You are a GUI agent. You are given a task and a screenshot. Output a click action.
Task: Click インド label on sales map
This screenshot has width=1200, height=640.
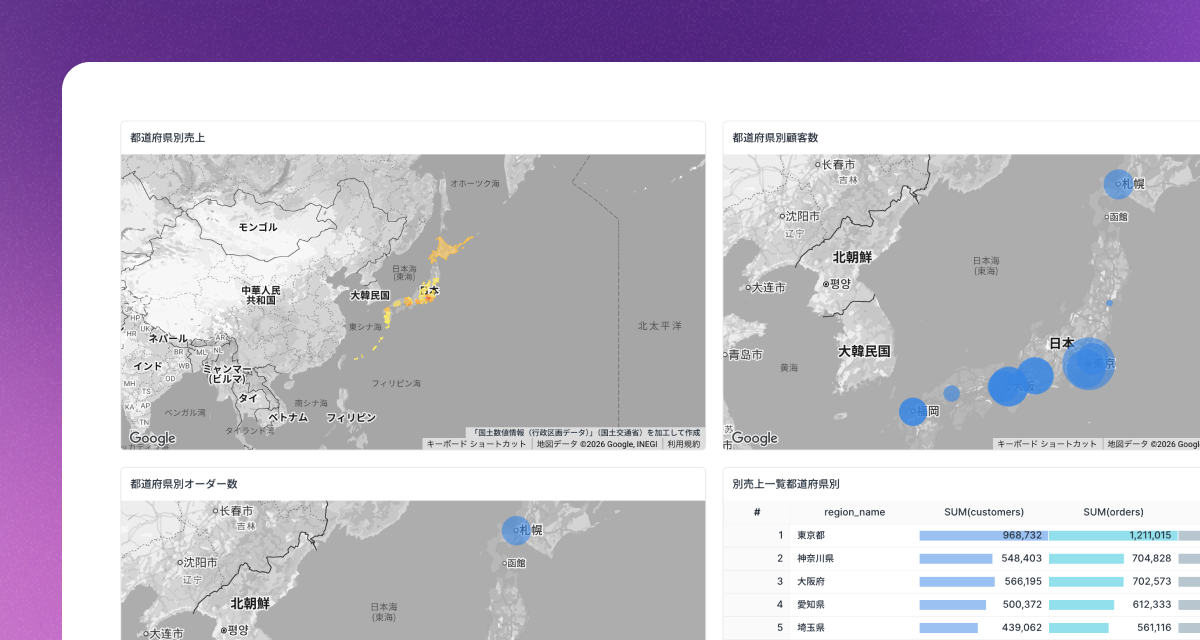148,366
